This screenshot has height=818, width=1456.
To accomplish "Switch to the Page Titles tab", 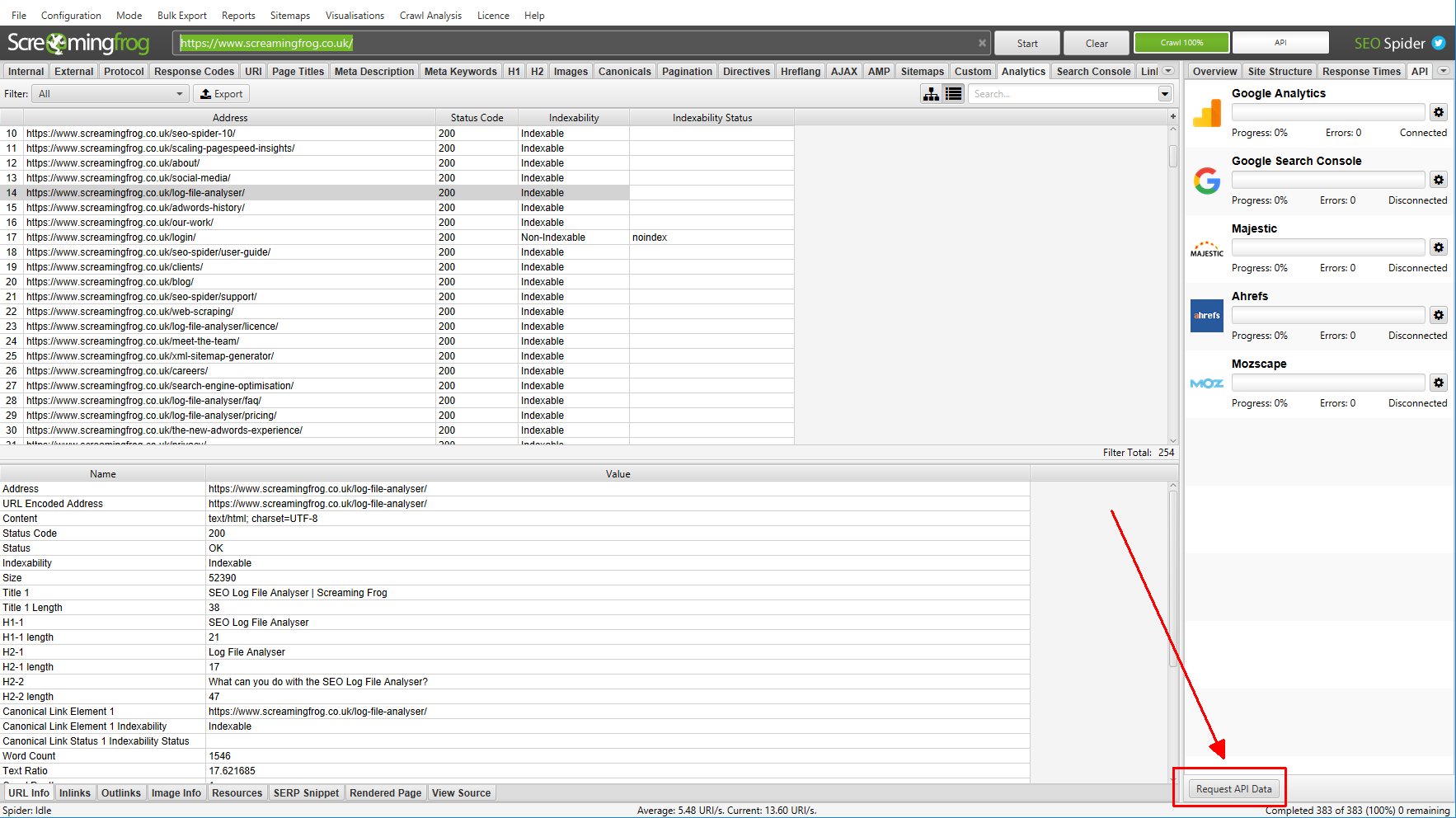I will tap(298, 71).
